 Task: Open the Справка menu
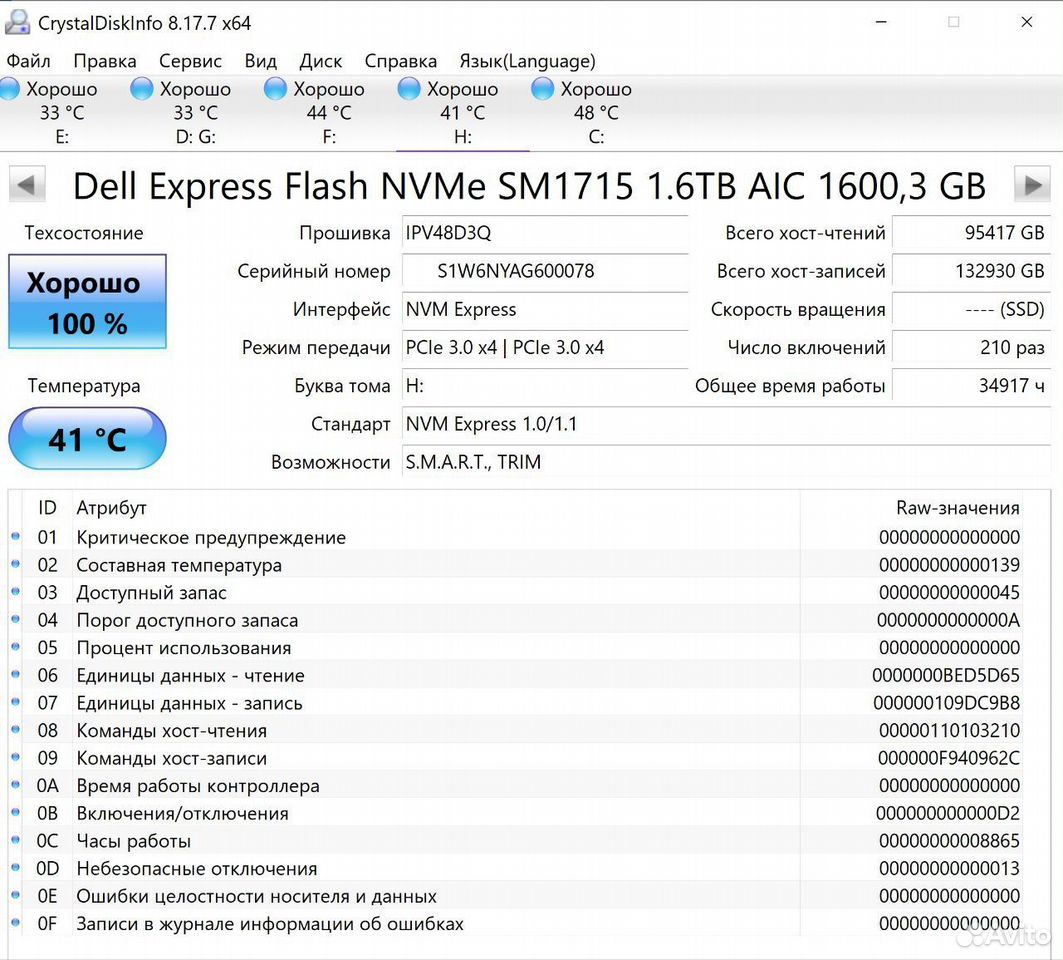[x=401, y=61]
